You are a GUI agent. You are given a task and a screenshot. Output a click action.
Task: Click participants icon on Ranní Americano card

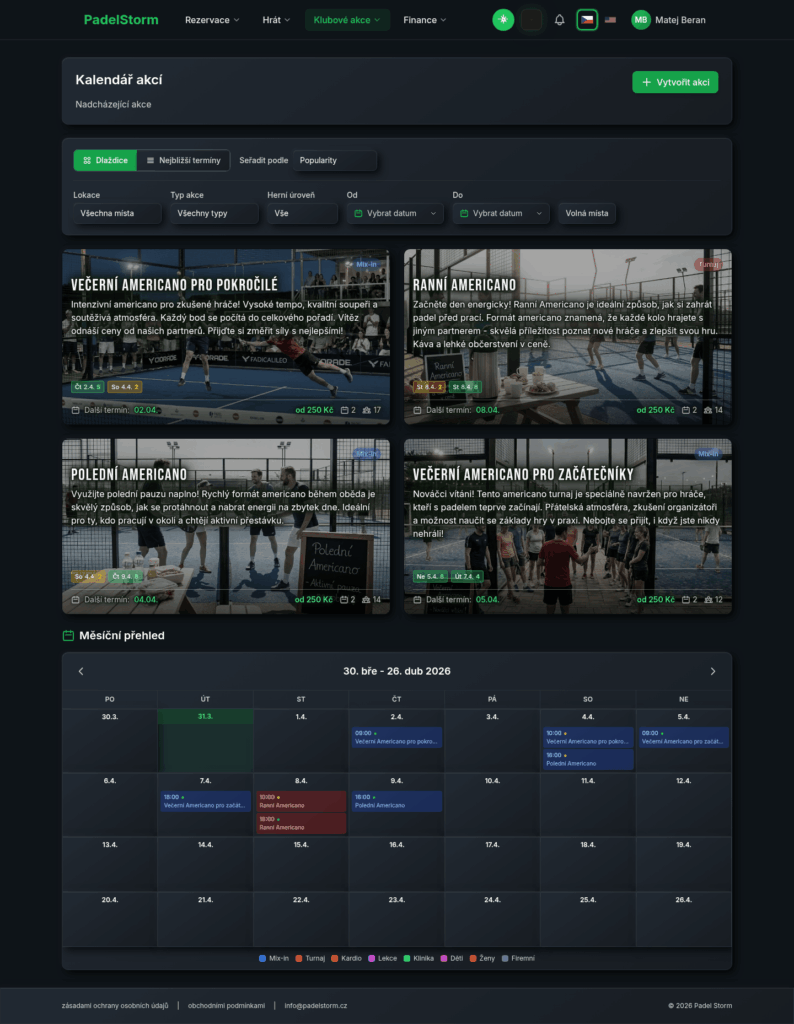click(x=708, y=410)
